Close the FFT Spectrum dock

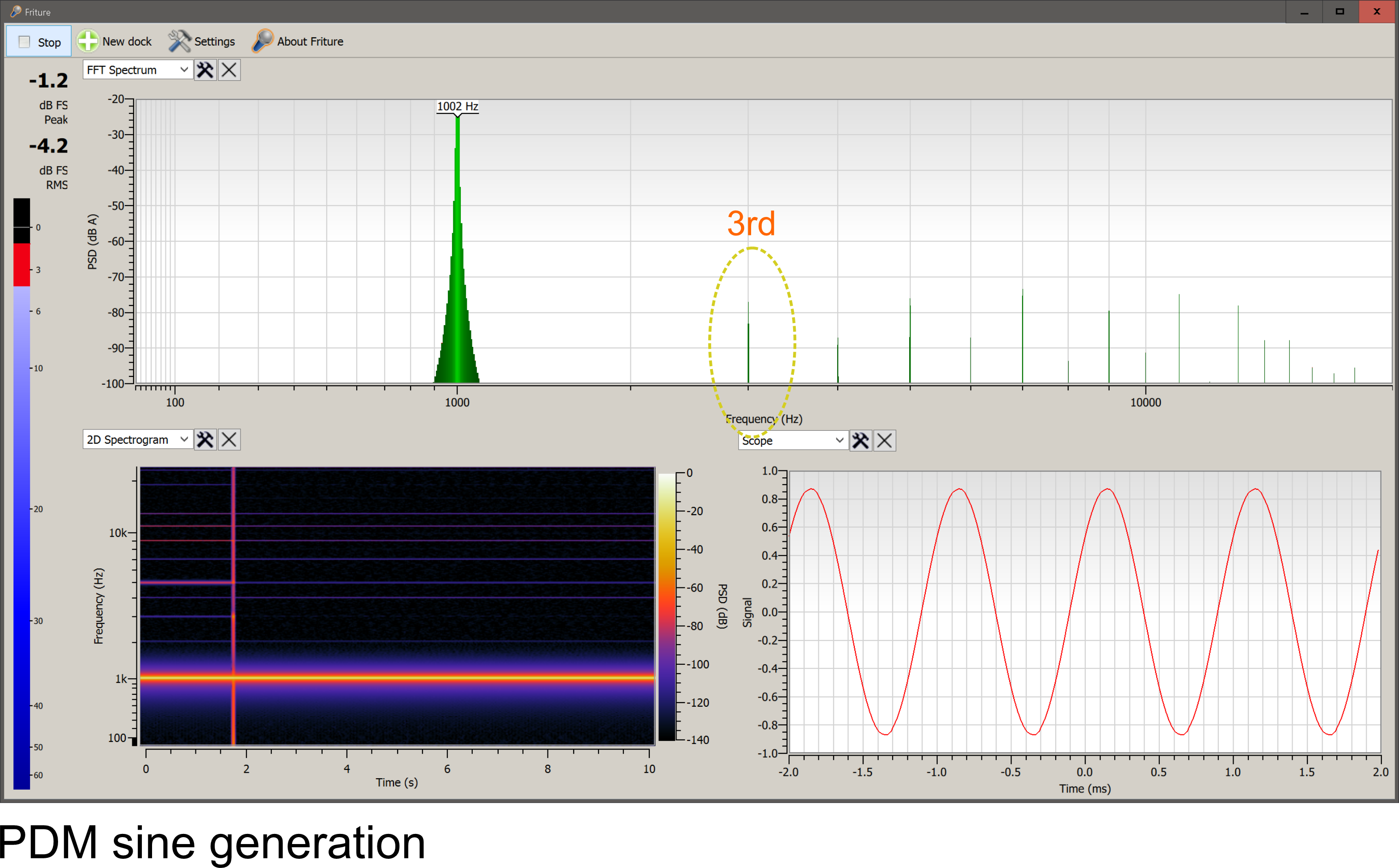[229, 70]
